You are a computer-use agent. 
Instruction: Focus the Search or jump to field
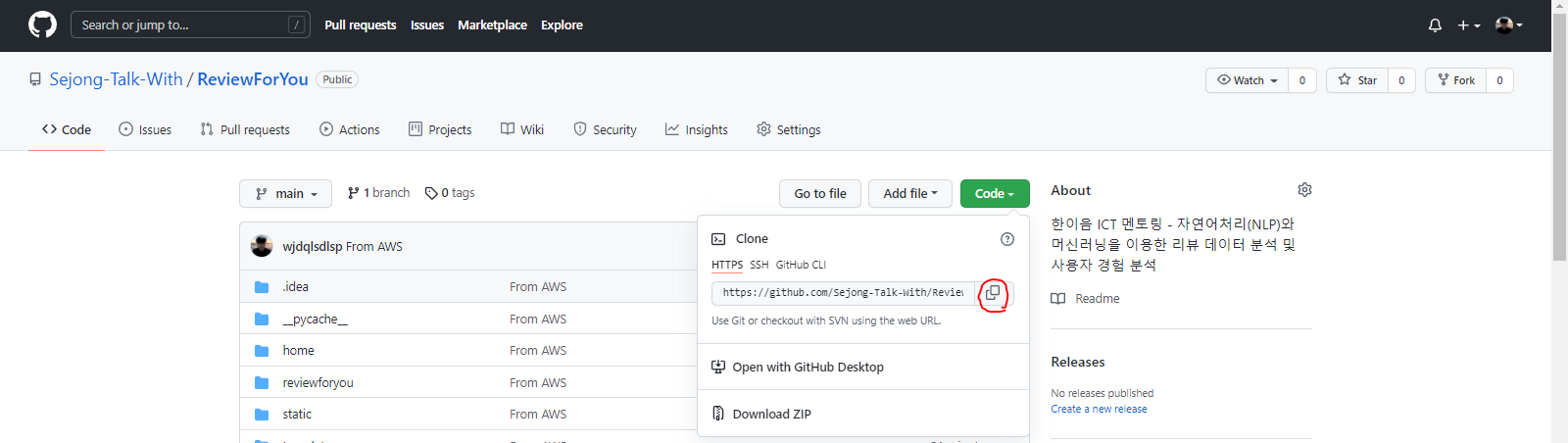181,25
